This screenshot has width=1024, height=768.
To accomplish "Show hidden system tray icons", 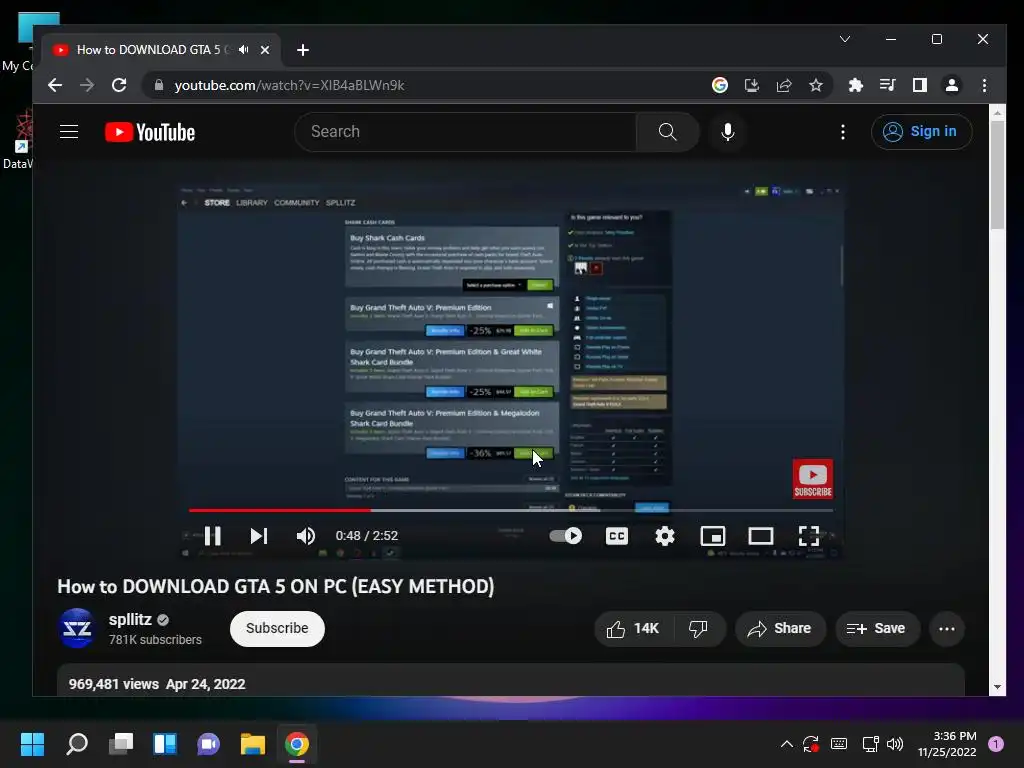I will click(786, 744).
